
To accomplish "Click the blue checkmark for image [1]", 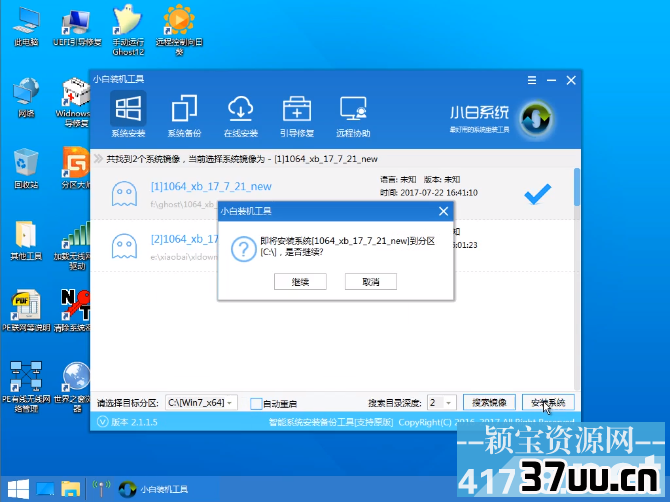I will (538, 194).
